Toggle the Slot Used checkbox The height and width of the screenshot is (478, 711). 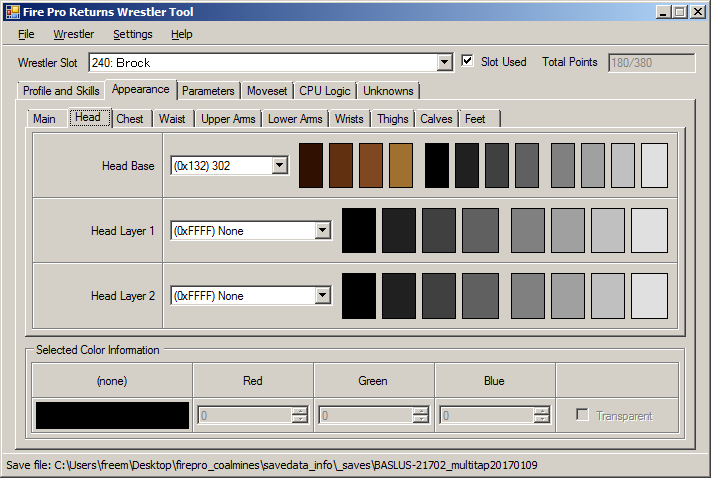(x=468, y=62)
